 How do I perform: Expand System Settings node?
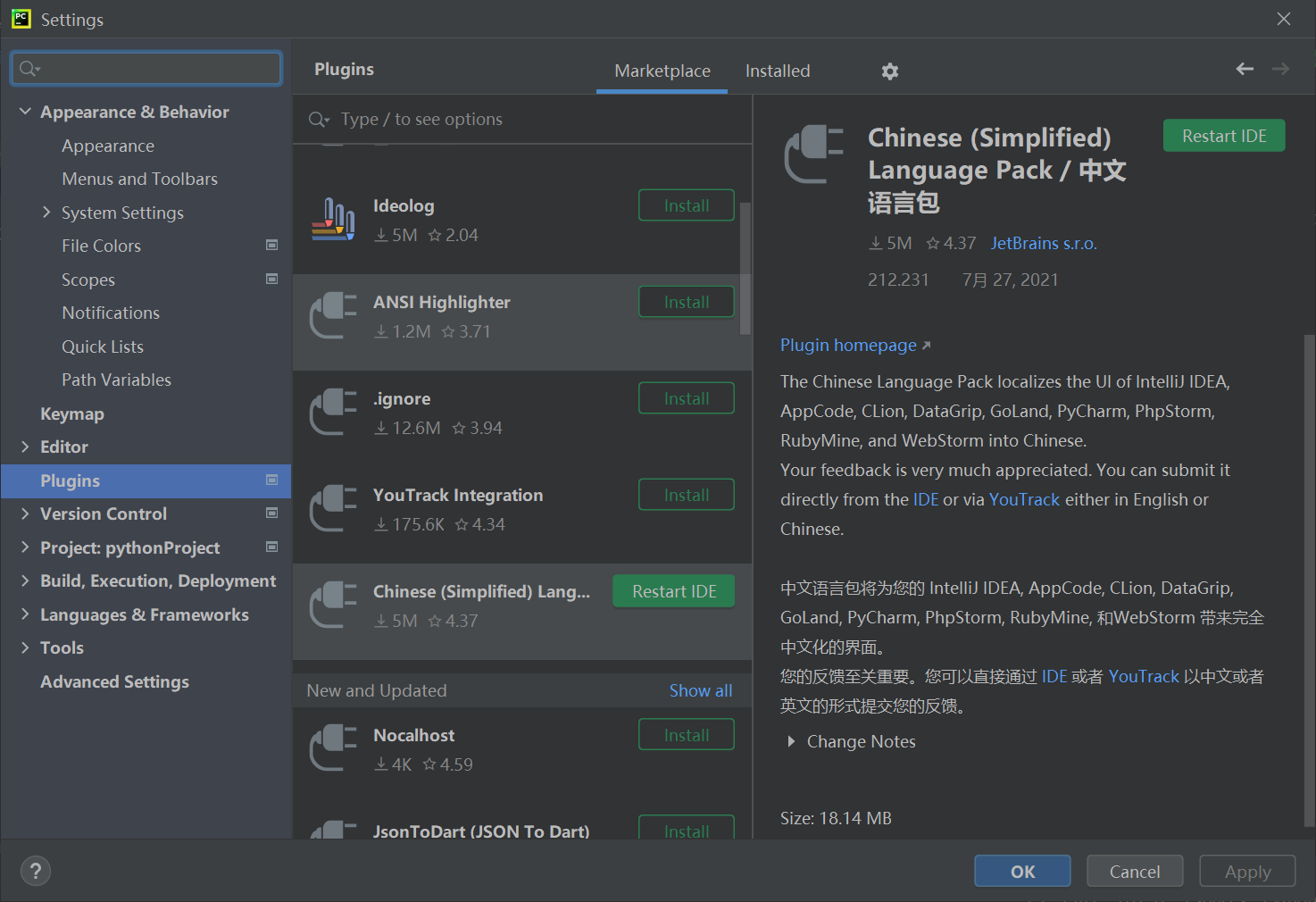tap(46, 212)
